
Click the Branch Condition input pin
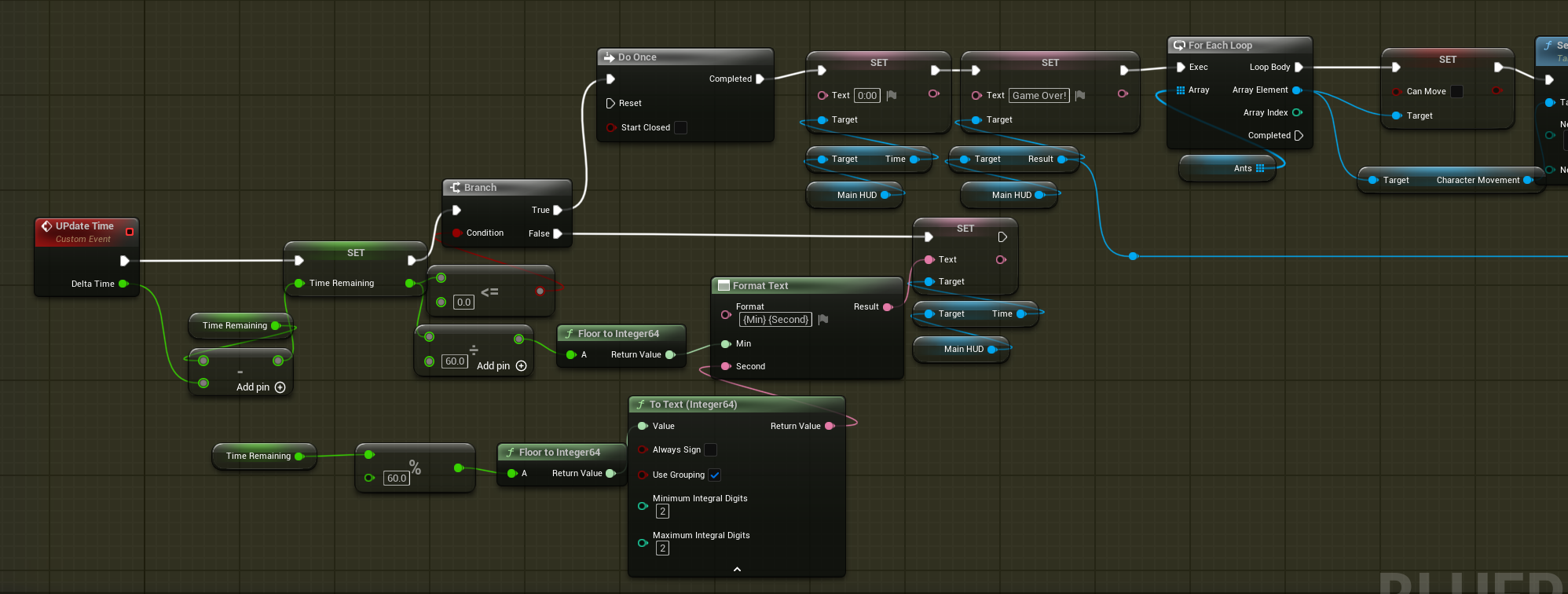(456, 233)
